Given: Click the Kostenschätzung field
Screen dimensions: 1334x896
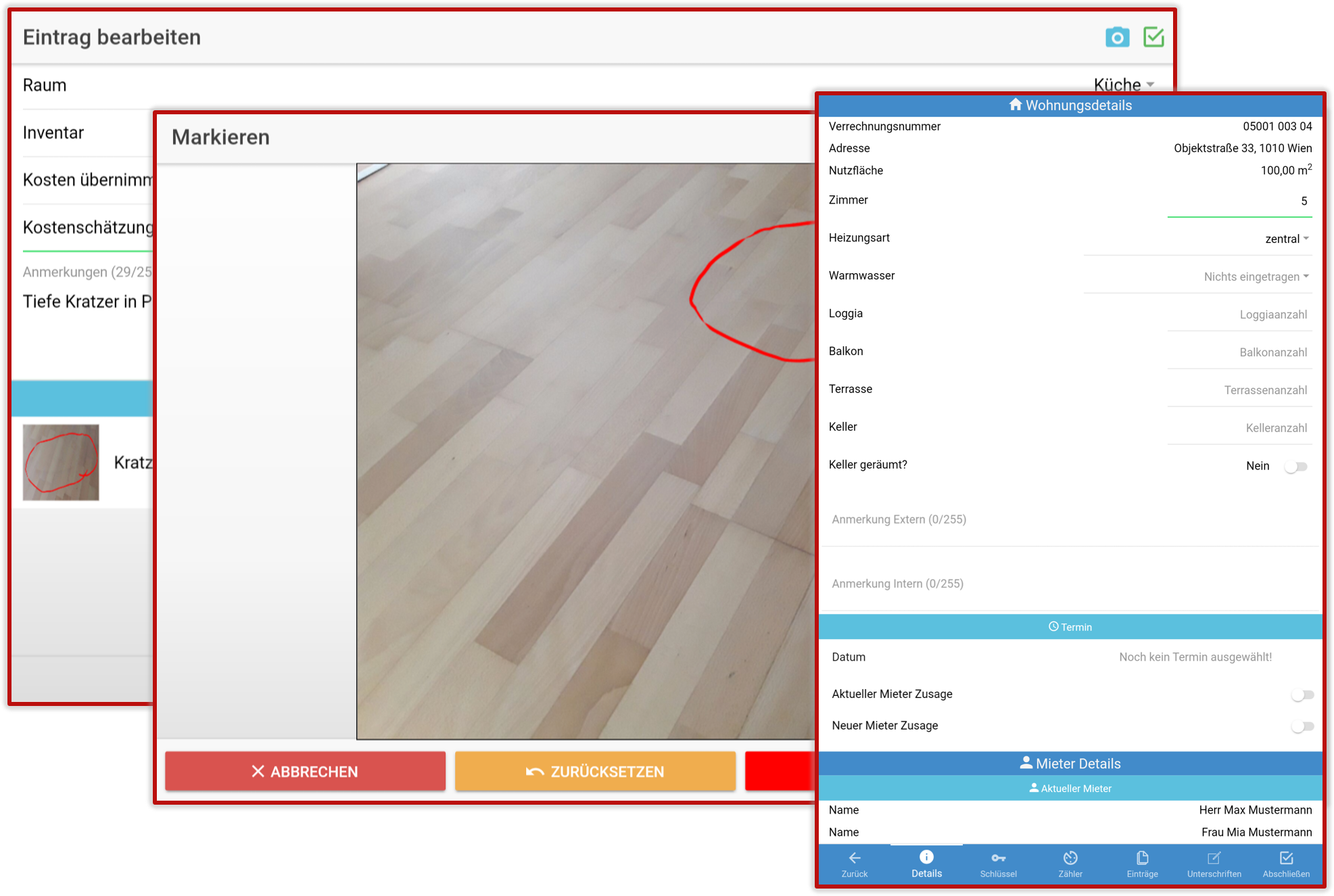Looking at the screenshot, I should [x=88, y=228].
